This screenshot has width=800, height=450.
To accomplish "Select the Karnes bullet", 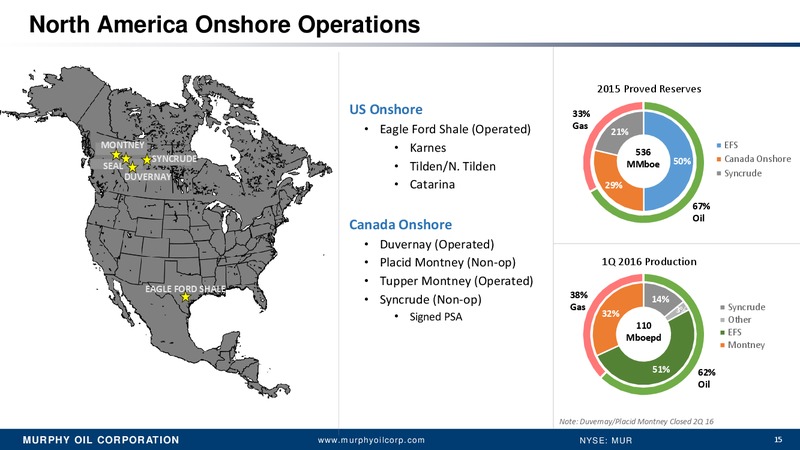I will coord(428,148).
